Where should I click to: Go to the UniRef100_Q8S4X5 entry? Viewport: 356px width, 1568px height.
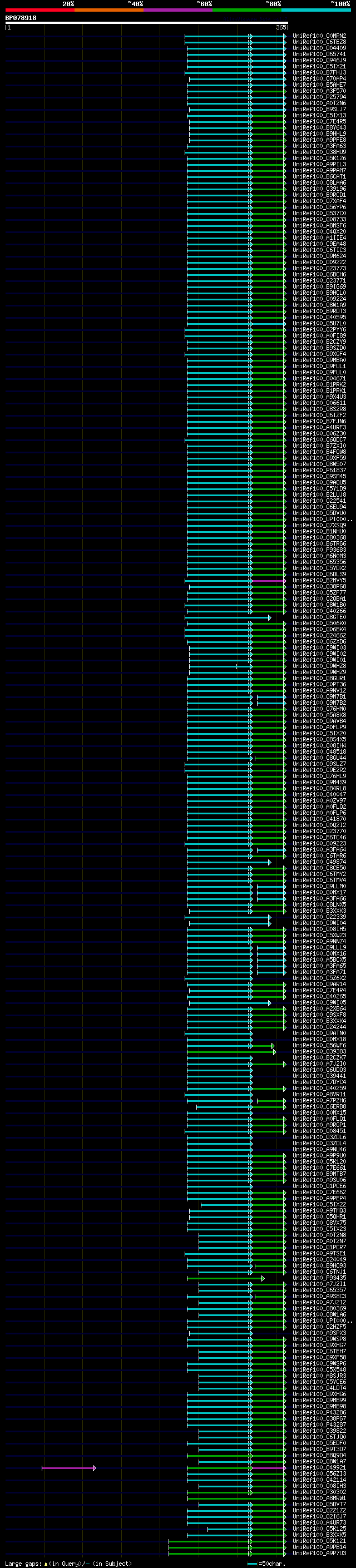[x=319, y=740]
